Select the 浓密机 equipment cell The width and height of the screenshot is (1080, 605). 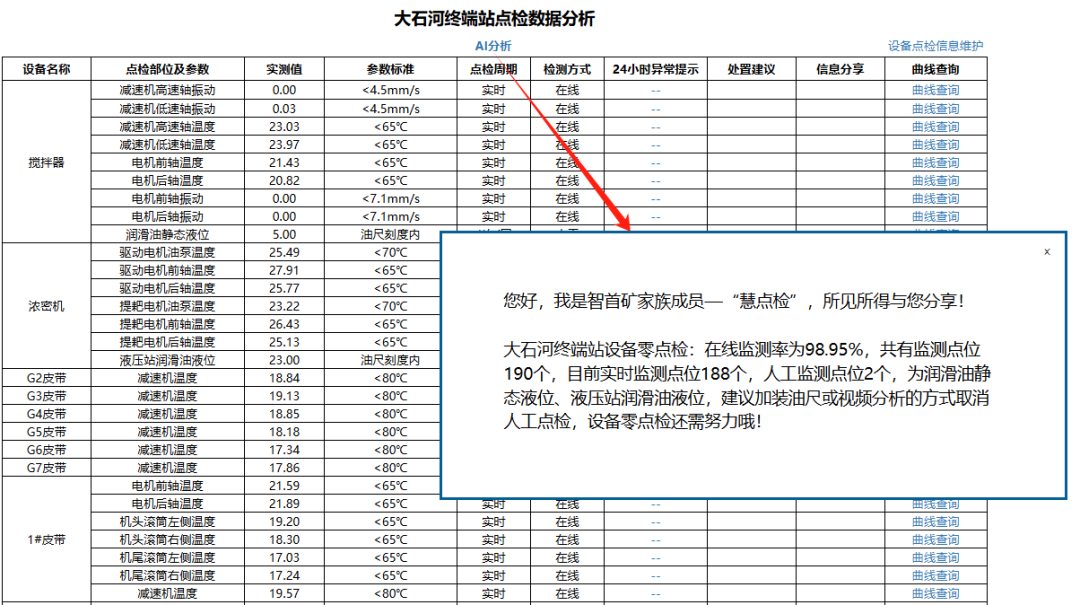tap(46, 306)
